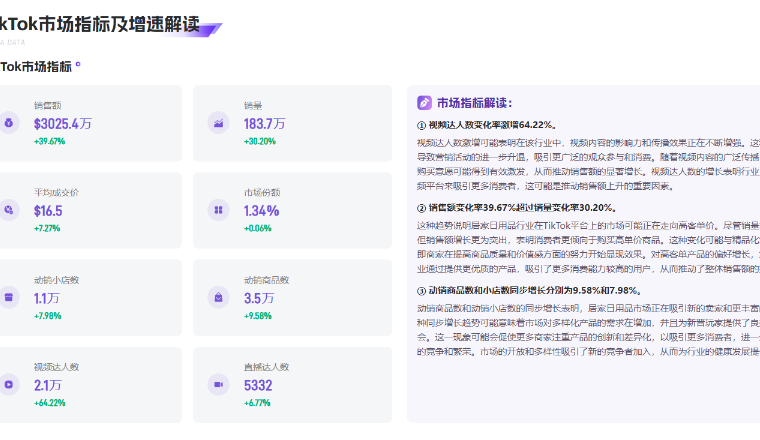Click the $16.5 average price value
Viewport: 760px width, 440px height.
(48, 211)
